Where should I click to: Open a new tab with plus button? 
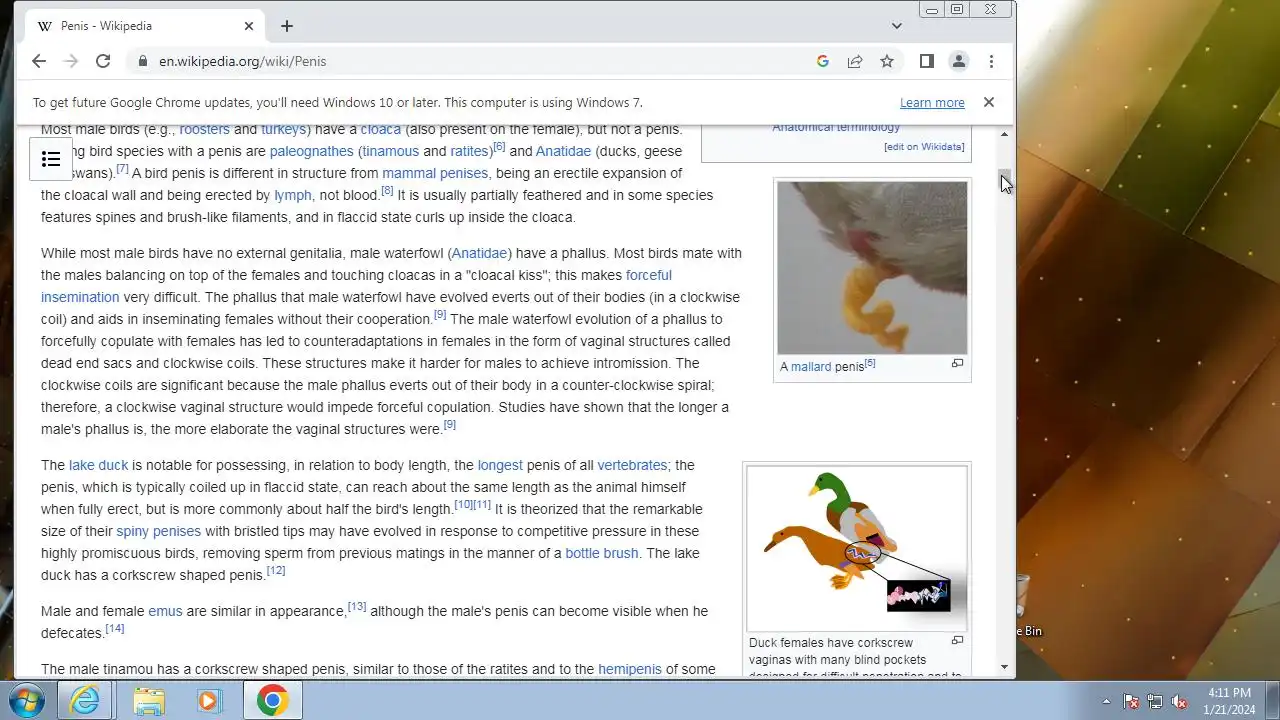[x=287, y=26]
